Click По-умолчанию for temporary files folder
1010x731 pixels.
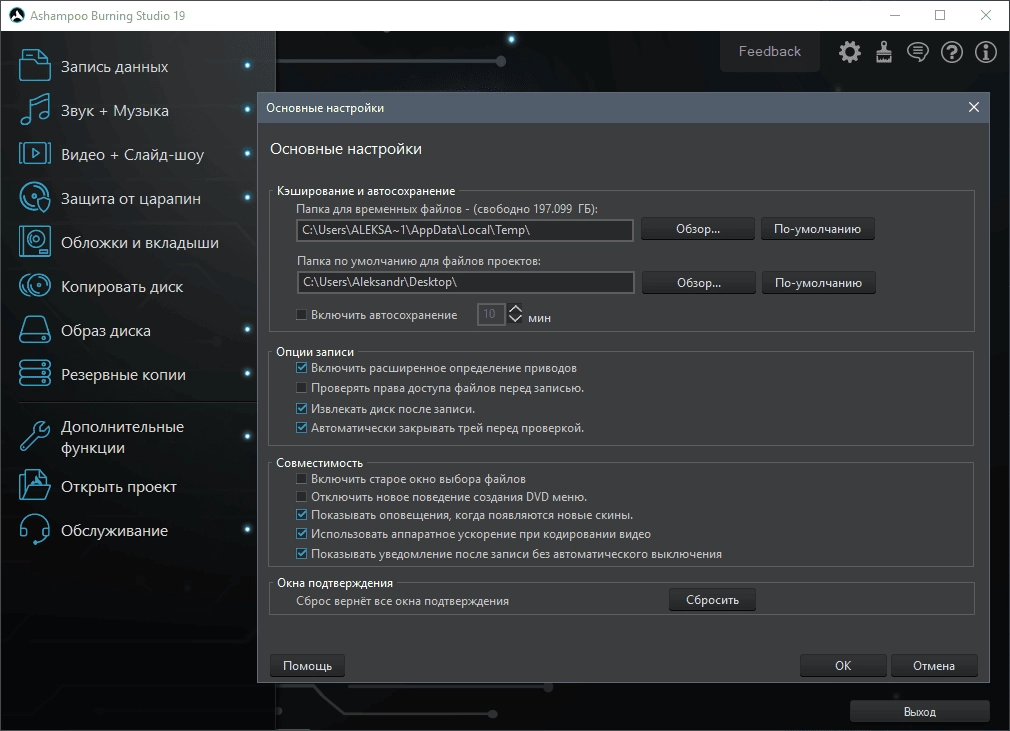click(817, 229)
